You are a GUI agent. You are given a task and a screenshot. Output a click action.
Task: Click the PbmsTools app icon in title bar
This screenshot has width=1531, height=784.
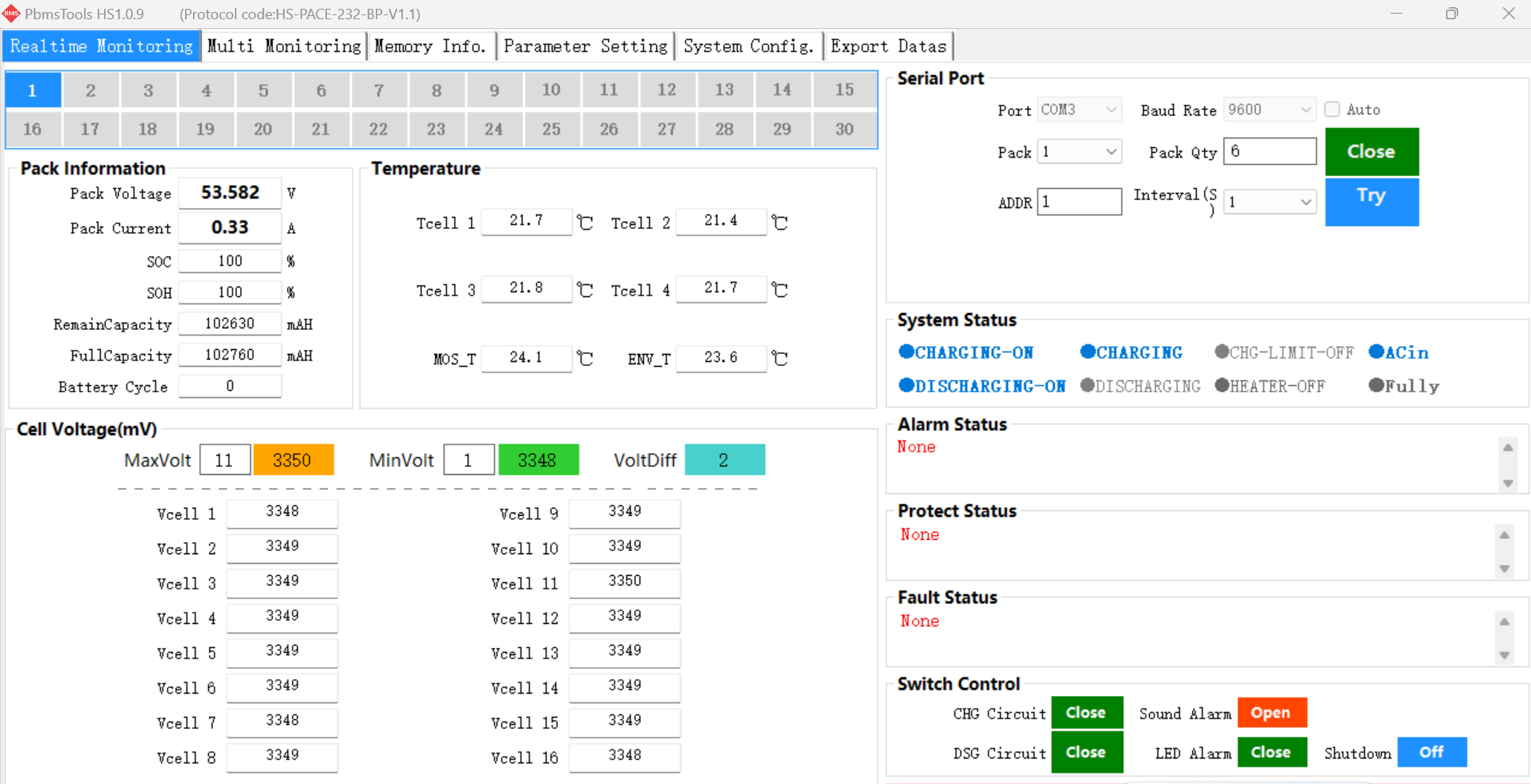[11, 14]
